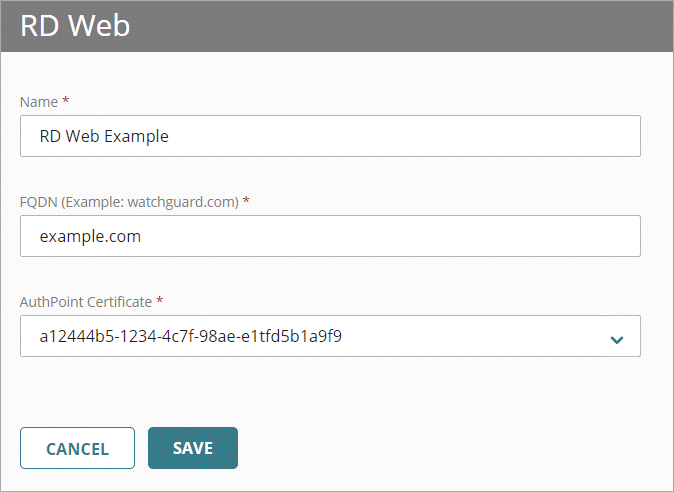Click the red asterisk beside Name

(66, 101)
